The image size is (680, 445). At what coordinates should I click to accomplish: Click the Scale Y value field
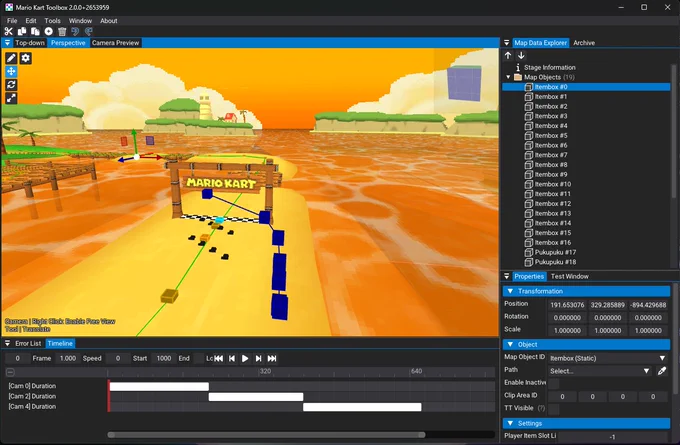(608, 330)
